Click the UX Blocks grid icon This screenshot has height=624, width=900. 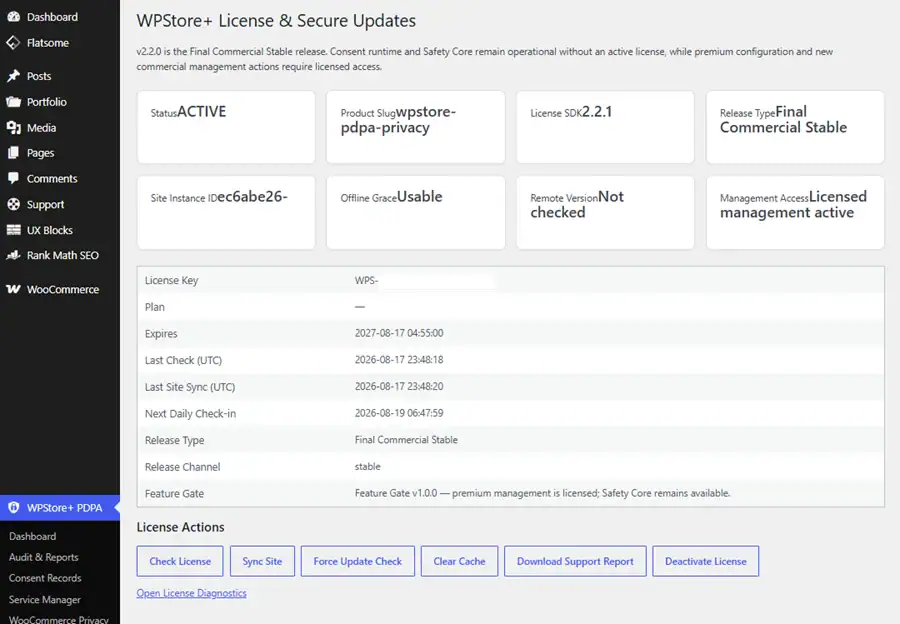click(x=13, y=230)
